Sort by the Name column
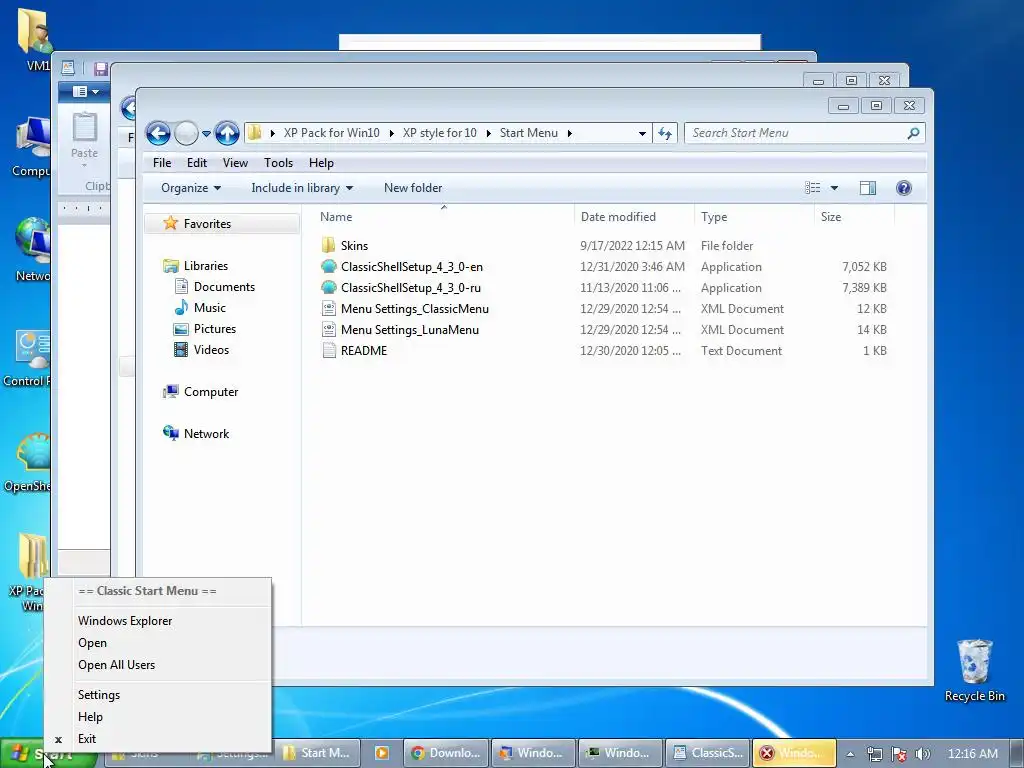The width and height of the screenshot is (1024, 768). (x=444, y=217)
